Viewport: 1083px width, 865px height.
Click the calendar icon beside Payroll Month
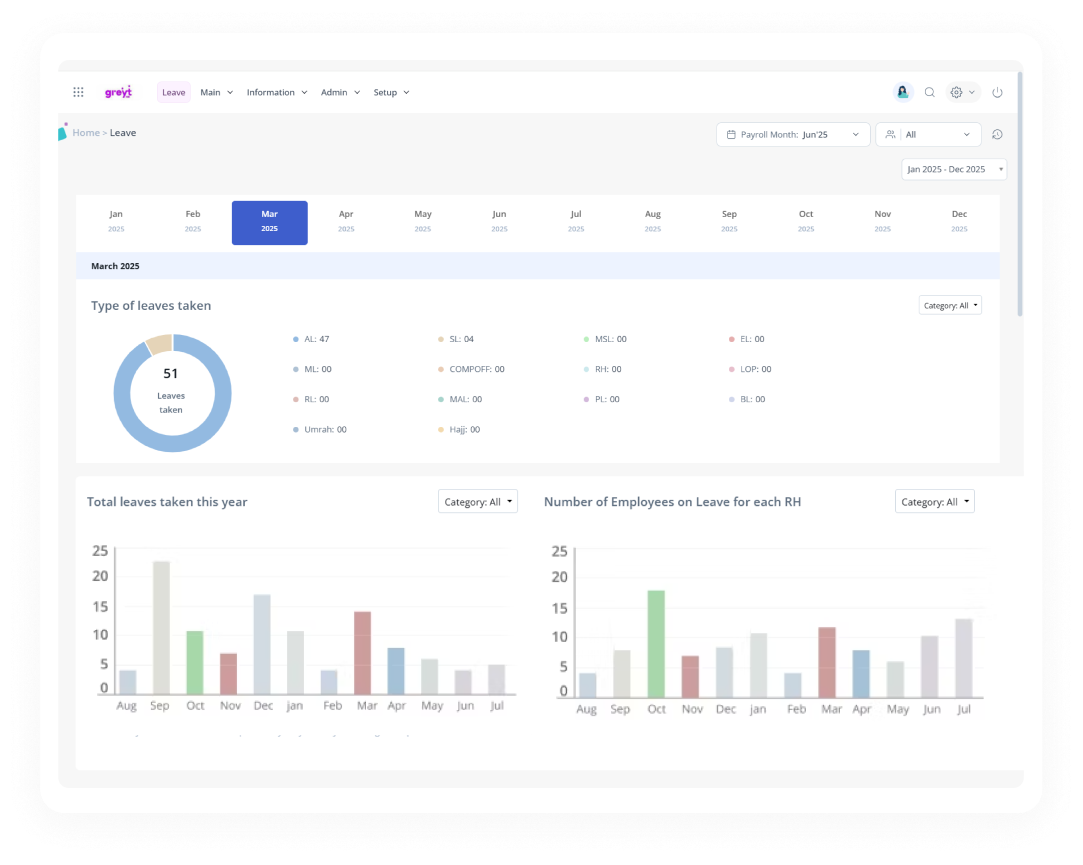(731, 135)
